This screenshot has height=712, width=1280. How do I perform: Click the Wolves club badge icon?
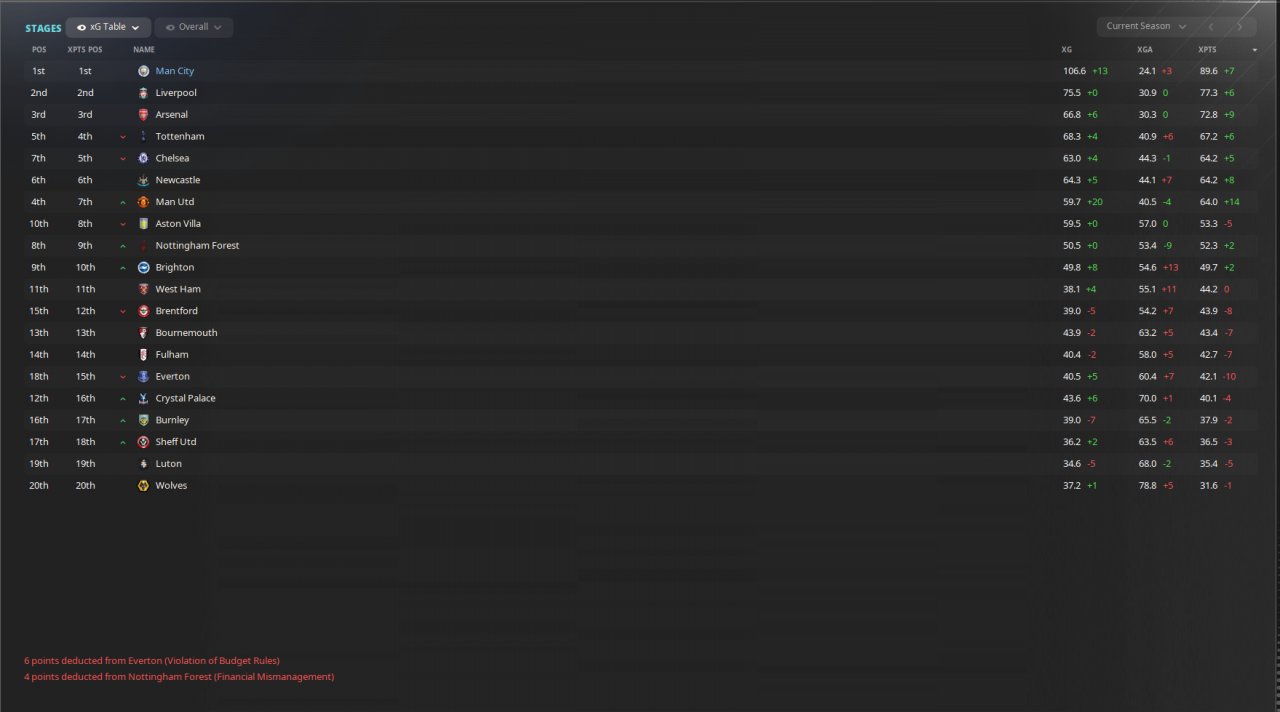143,486
